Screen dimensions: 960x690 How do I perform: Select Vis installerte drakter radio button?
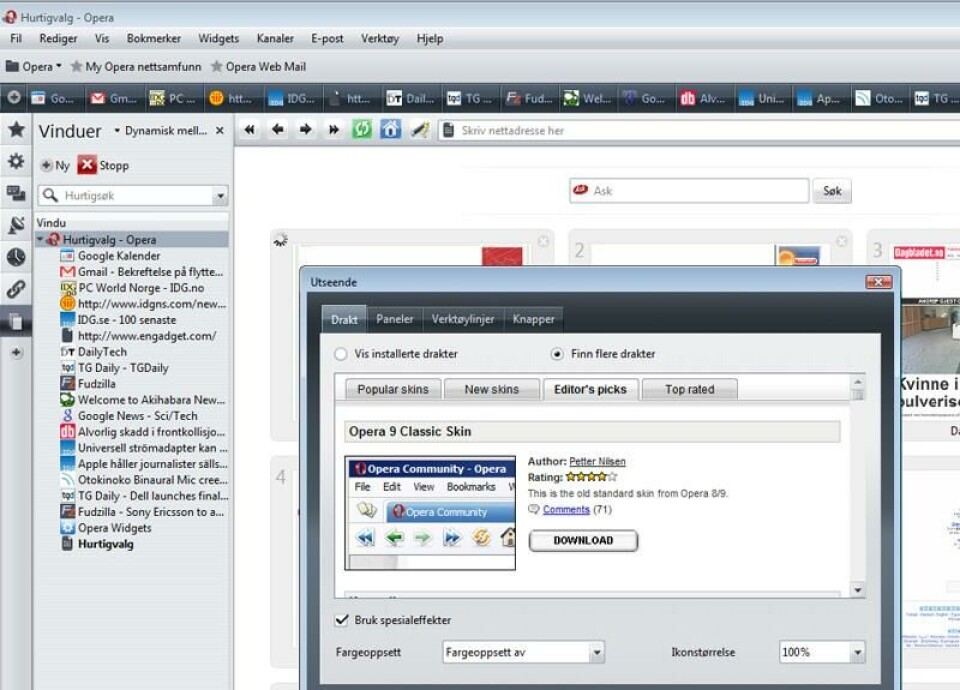(341, 354)
